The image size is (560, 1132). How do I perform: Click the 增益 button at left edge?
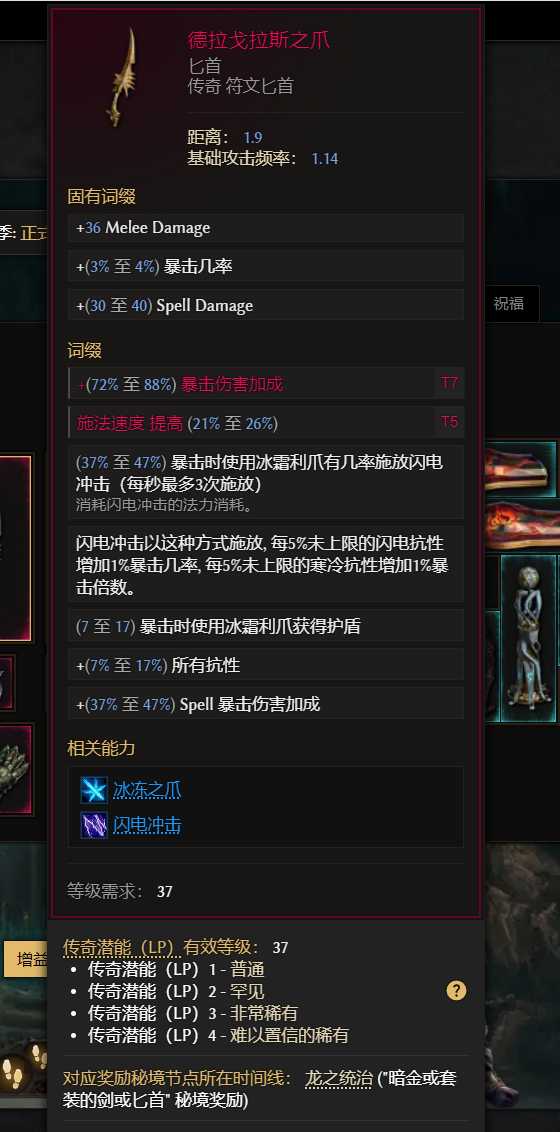26,960
